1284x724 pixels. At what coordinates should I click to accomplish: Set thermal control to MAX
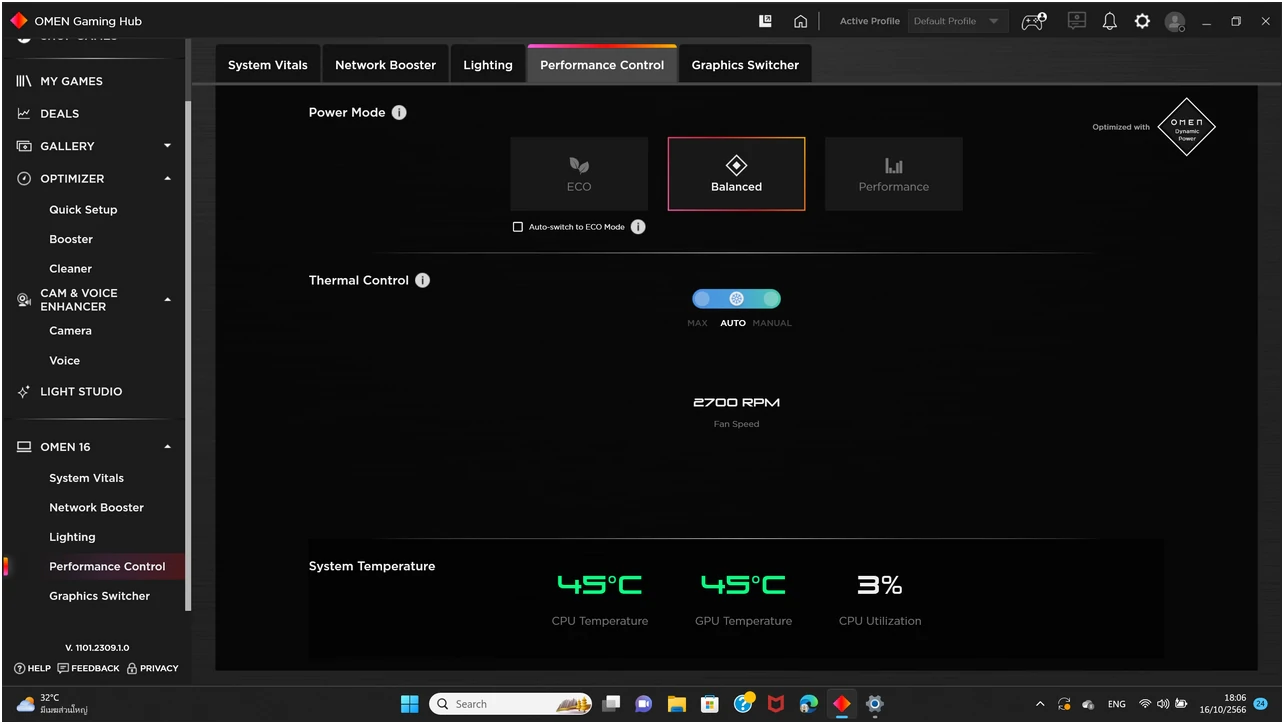tap(701, 299)
